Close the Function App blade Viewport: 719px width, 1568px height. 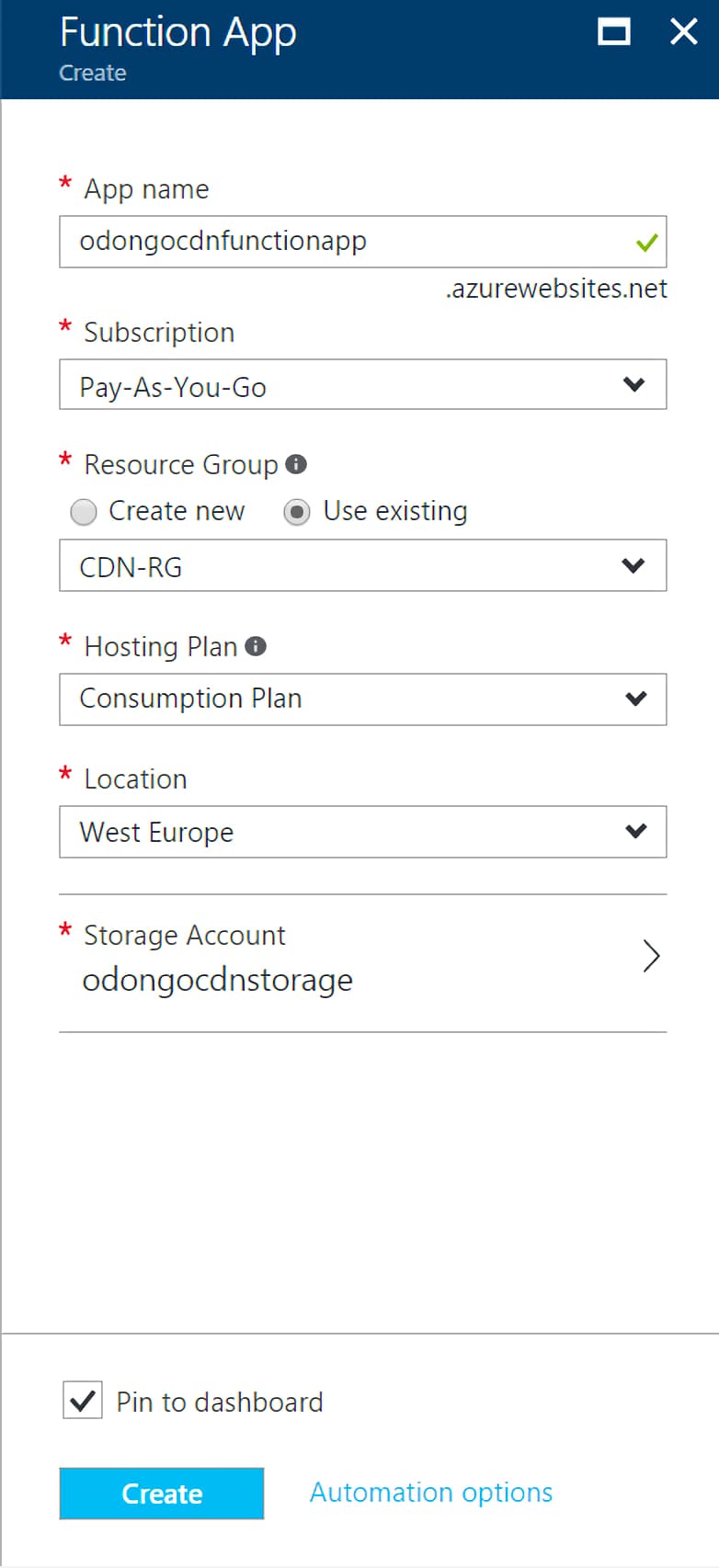(684, 31)
